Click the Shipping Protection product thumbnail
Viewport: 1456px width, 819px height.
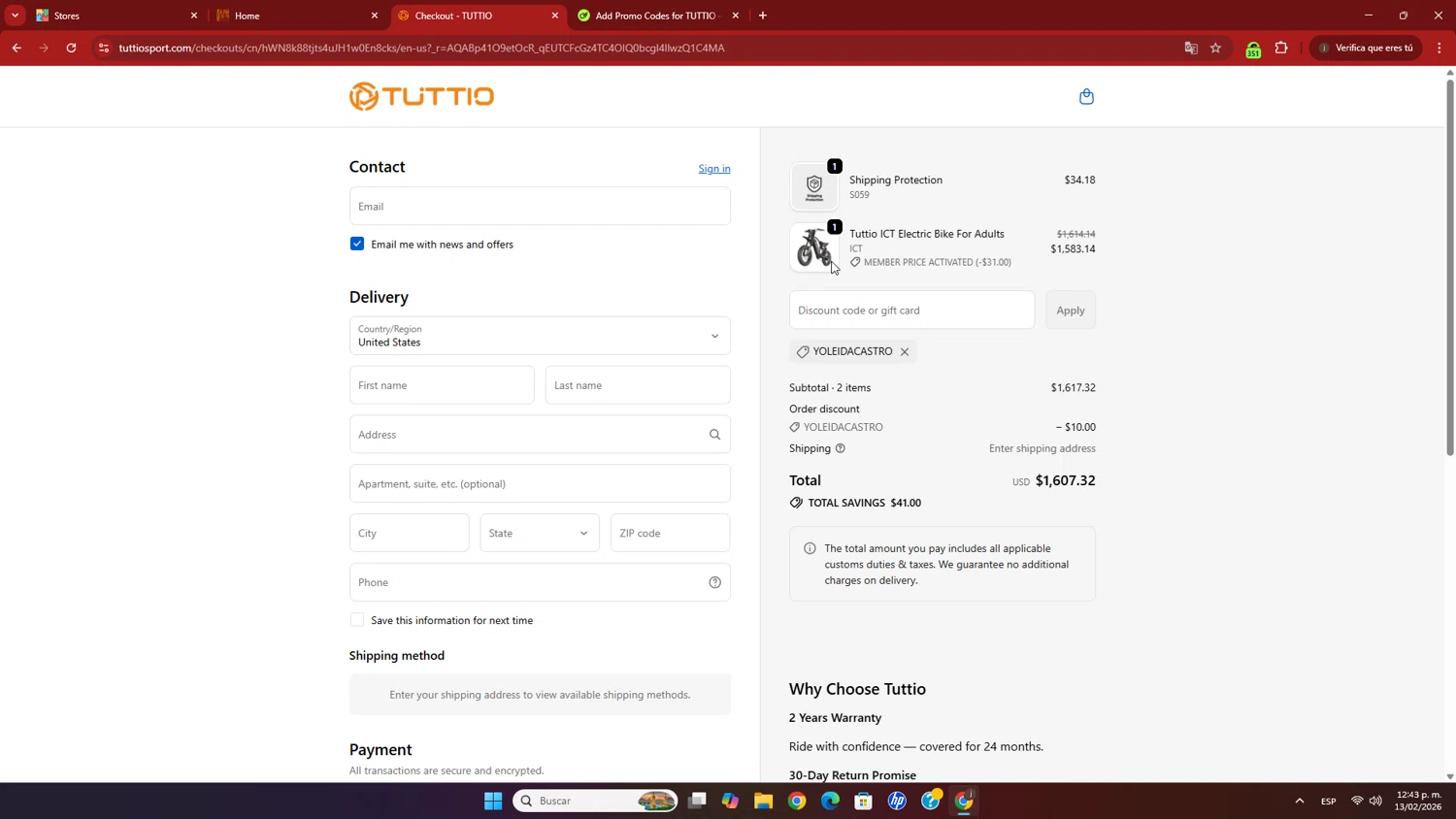[813, 186]
